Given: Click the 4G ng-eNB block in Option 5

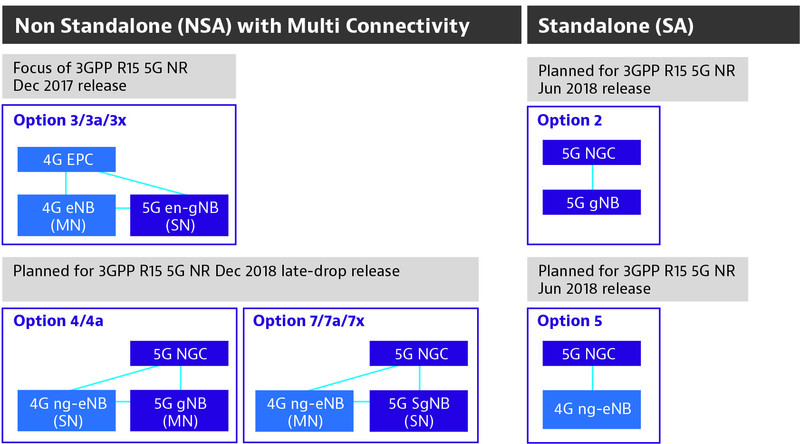Looking at the screenshot, I should pos(591,409).
